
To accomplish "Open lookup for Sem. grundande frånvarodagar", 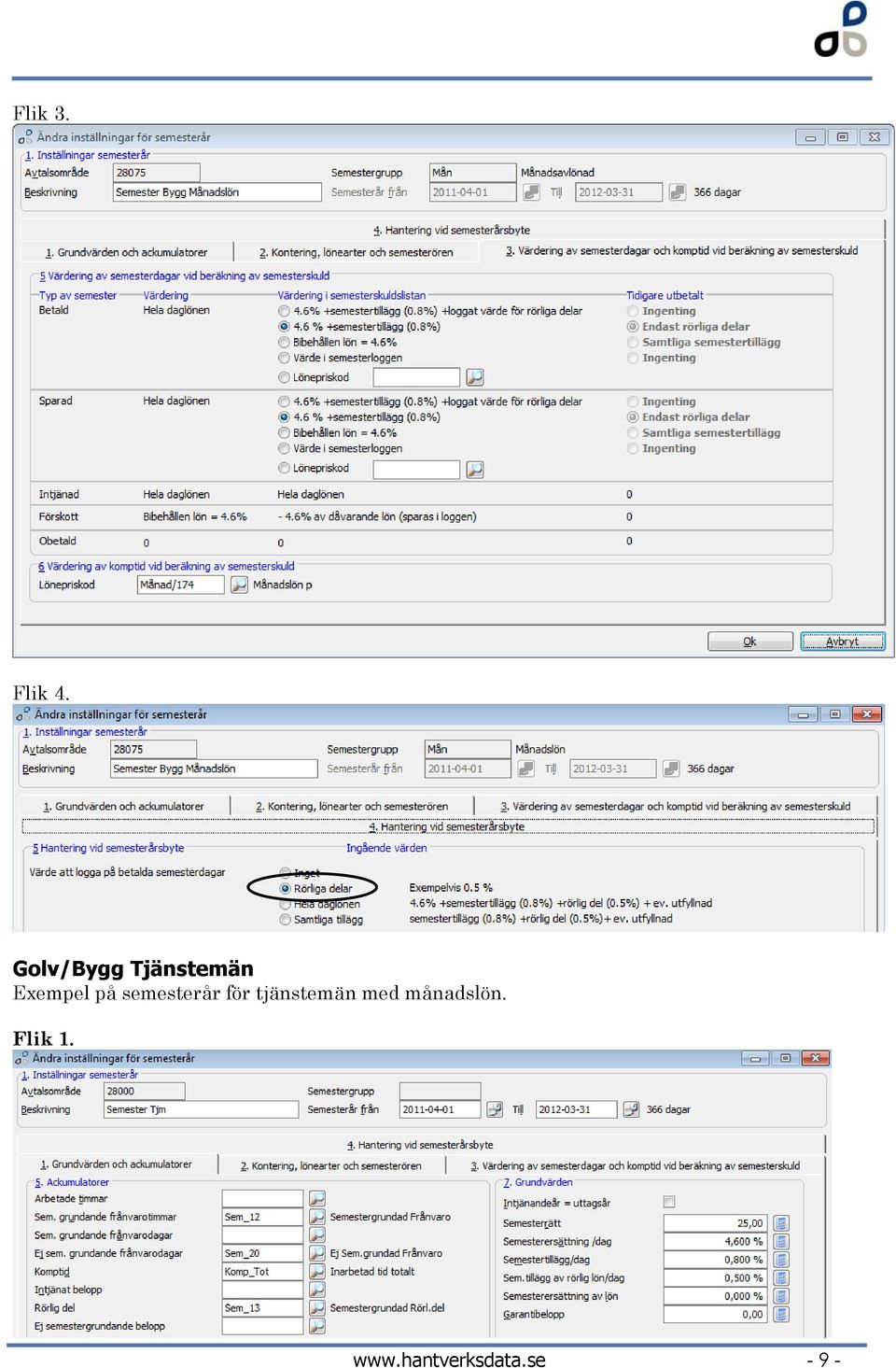I will [x=317, y=1234].
